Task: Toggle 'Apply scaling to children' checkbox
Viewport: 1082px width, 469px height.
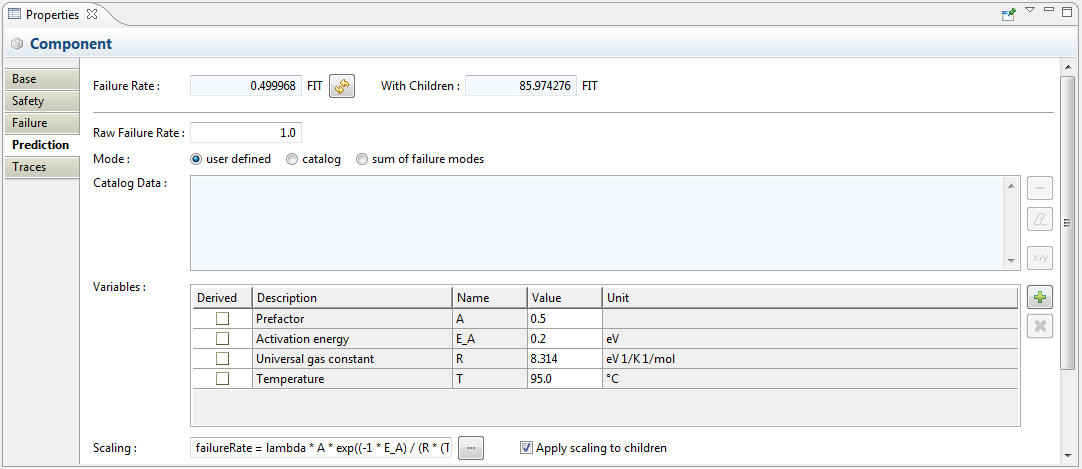Action: (526, 448)
